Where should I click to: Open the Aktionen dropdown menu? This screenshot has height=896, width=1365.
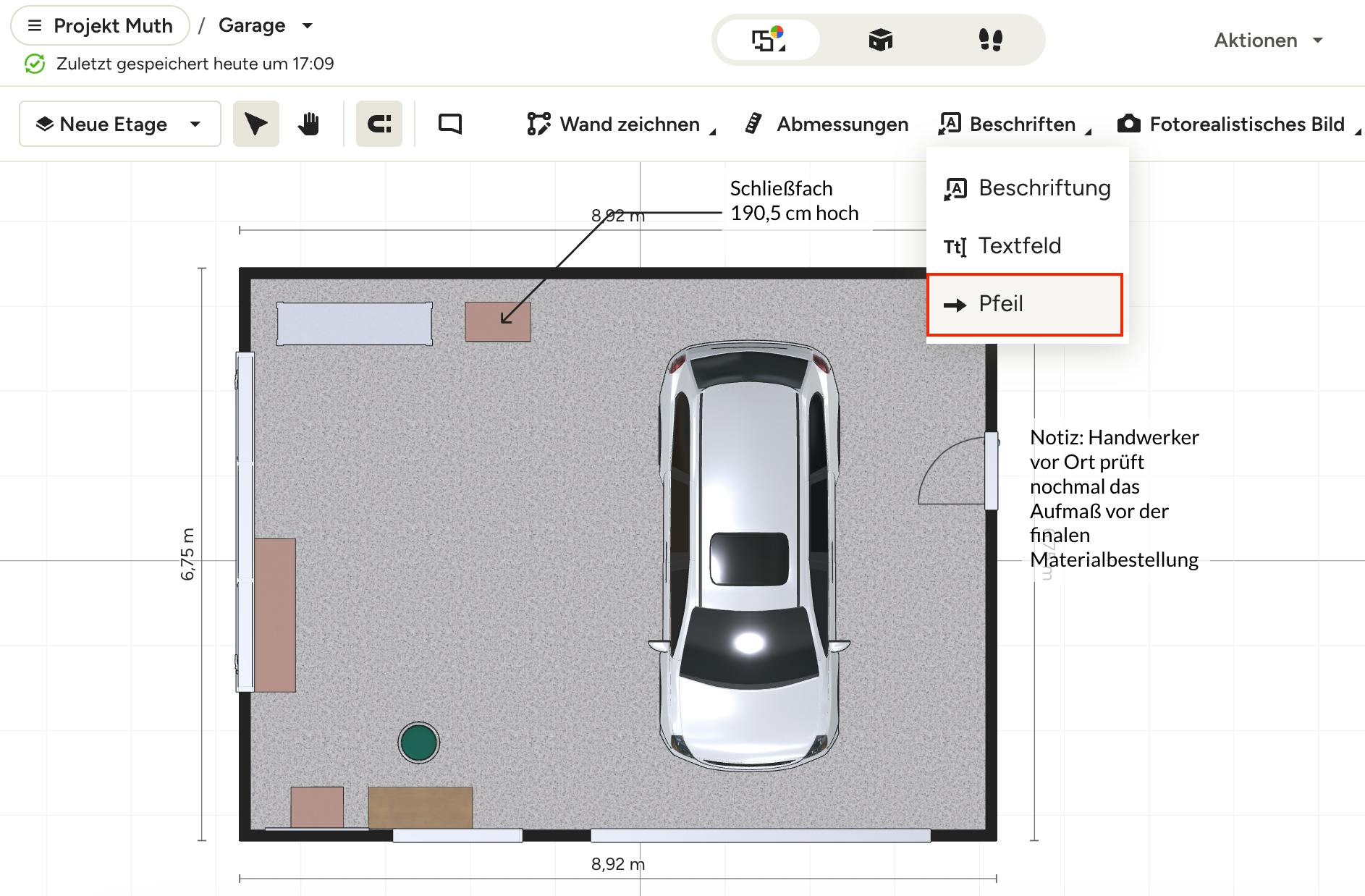click(1269, 40)
